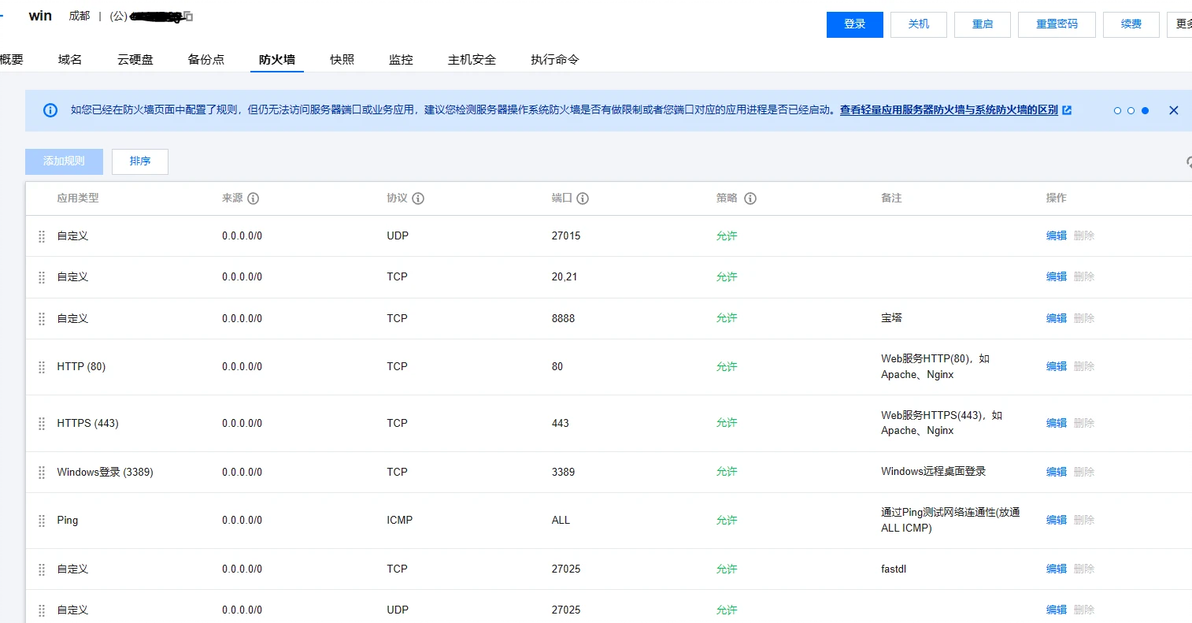Image resolution: width=1192 pixels, height=623 pixels.
Task: Click the 备注 column header
Action: [891, 198]
